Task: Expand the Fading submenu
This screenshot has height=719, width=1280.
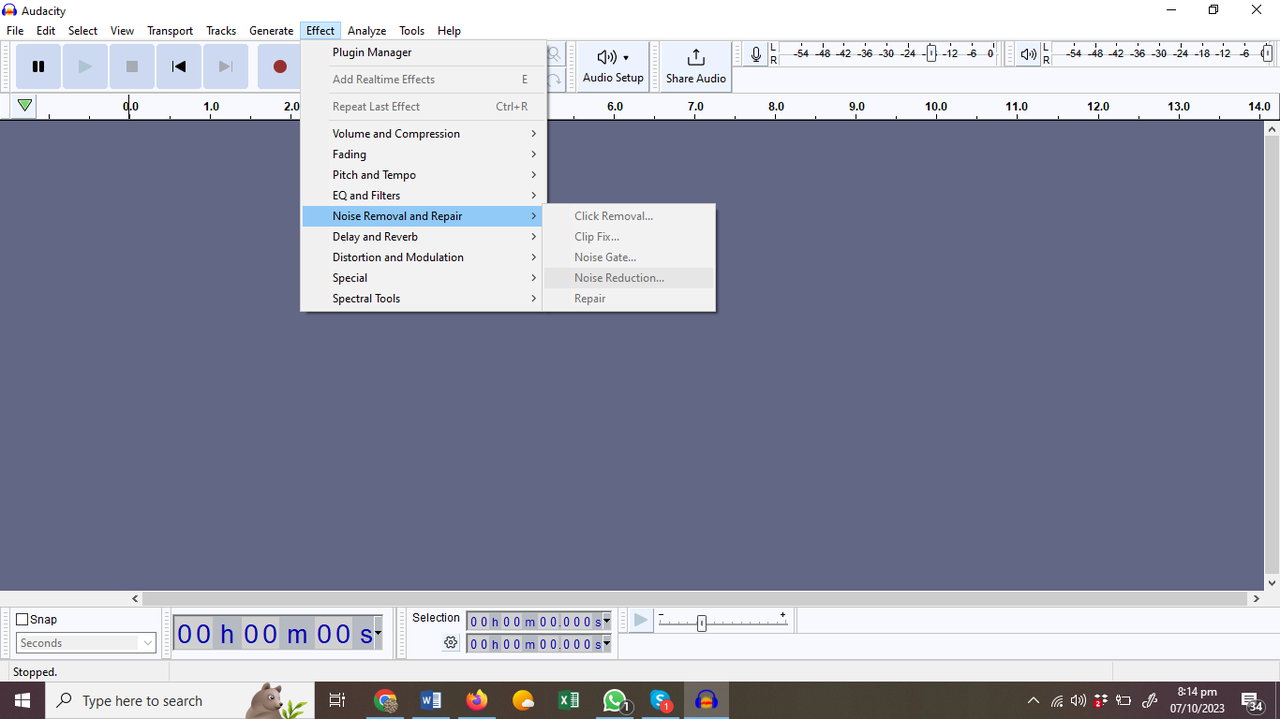Action: click(423, 154)
